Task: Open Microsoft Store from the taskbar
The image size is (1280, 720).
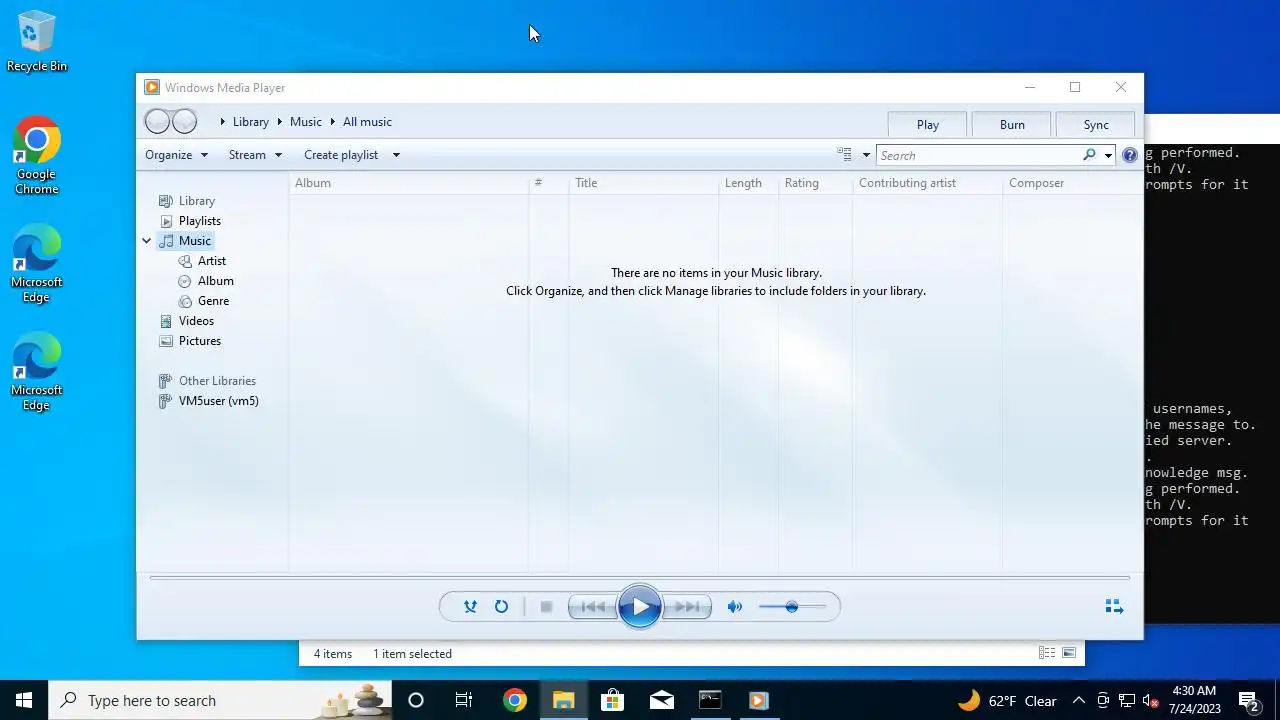Action: coord(612,700)
